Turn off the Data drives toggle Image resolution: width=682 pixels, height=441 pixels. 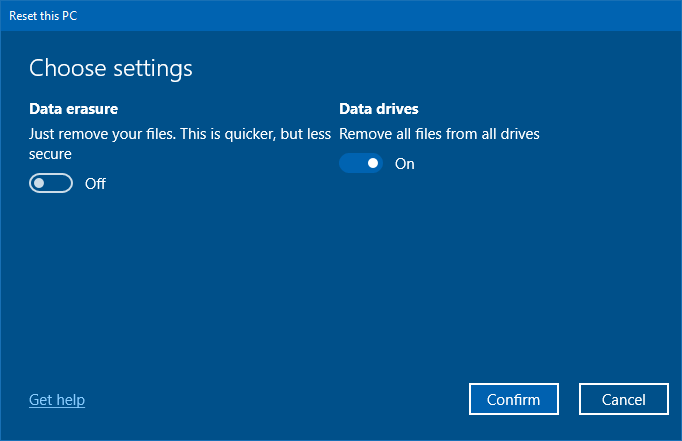pyautogui.click(x=361, y=164)
